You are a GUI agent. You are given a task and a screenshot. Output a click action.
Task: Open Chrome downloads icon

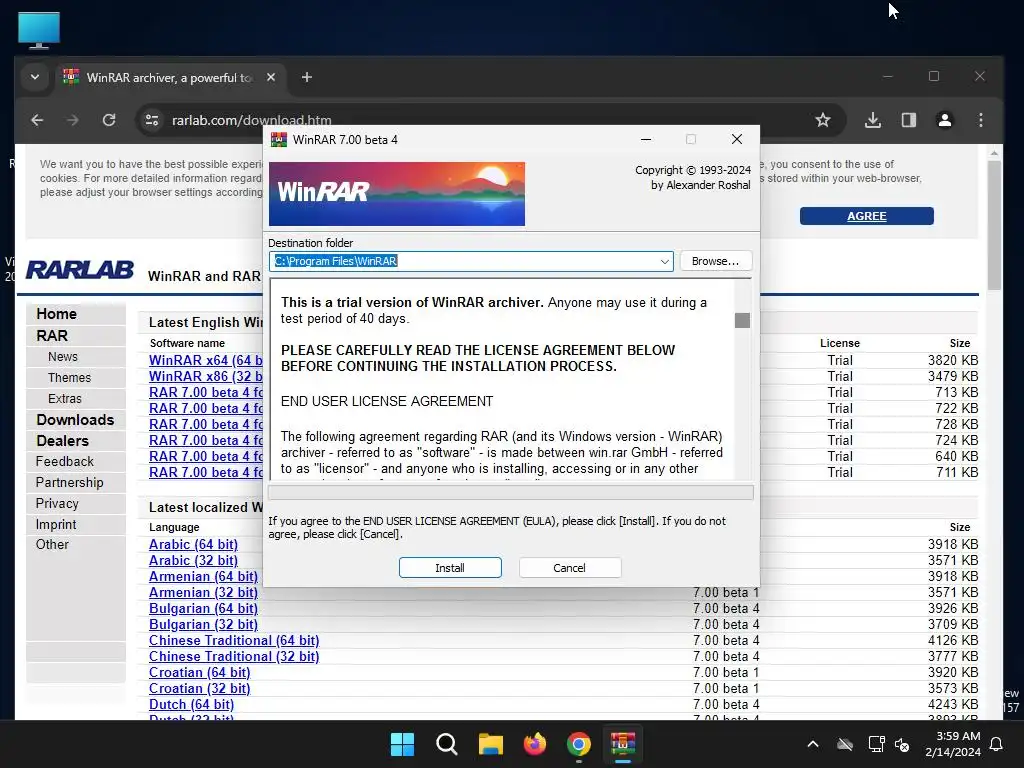(x=872, y=120)
